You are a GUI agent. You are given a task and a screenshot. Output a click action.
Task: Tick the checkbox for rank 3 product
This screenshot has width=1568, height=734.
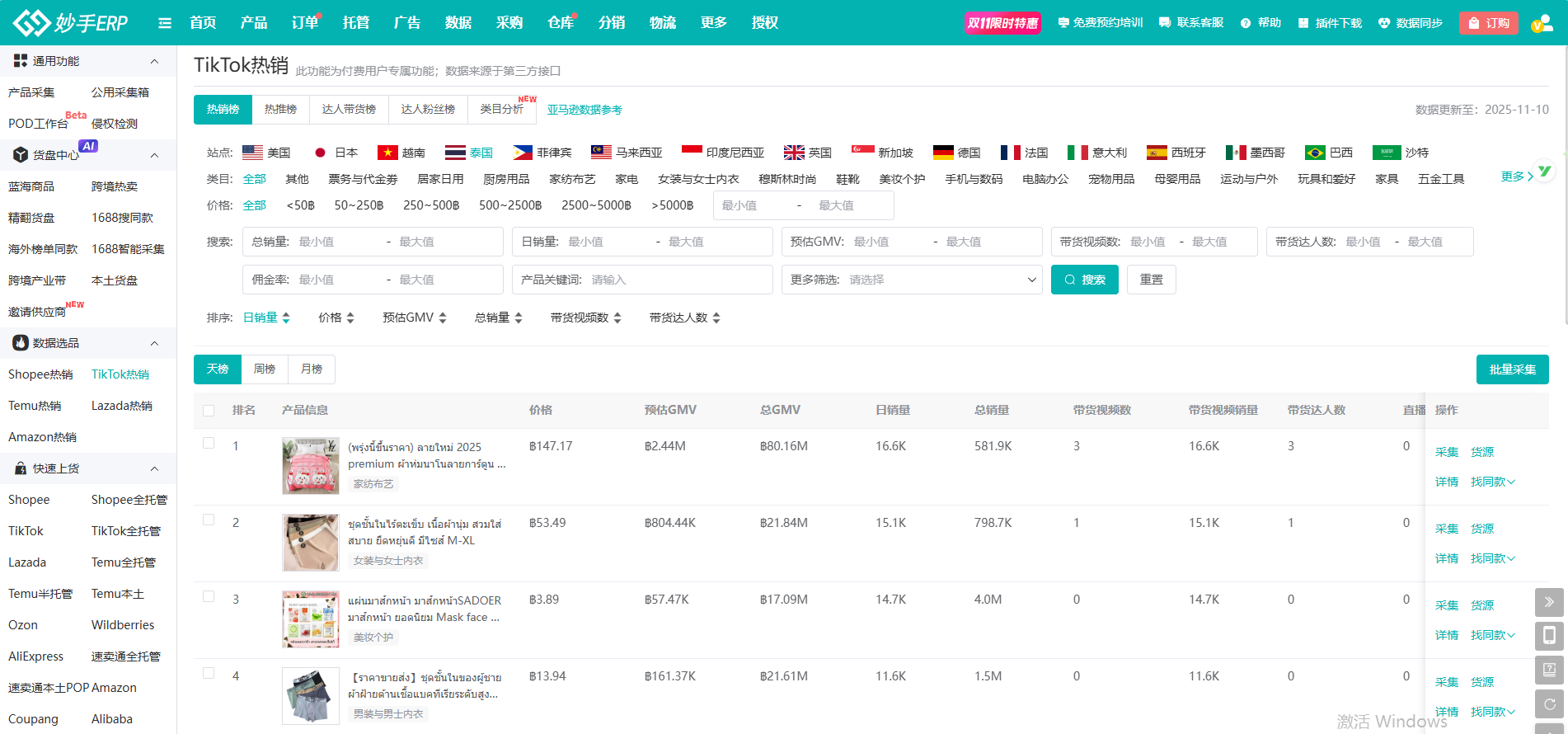(209, 597)
